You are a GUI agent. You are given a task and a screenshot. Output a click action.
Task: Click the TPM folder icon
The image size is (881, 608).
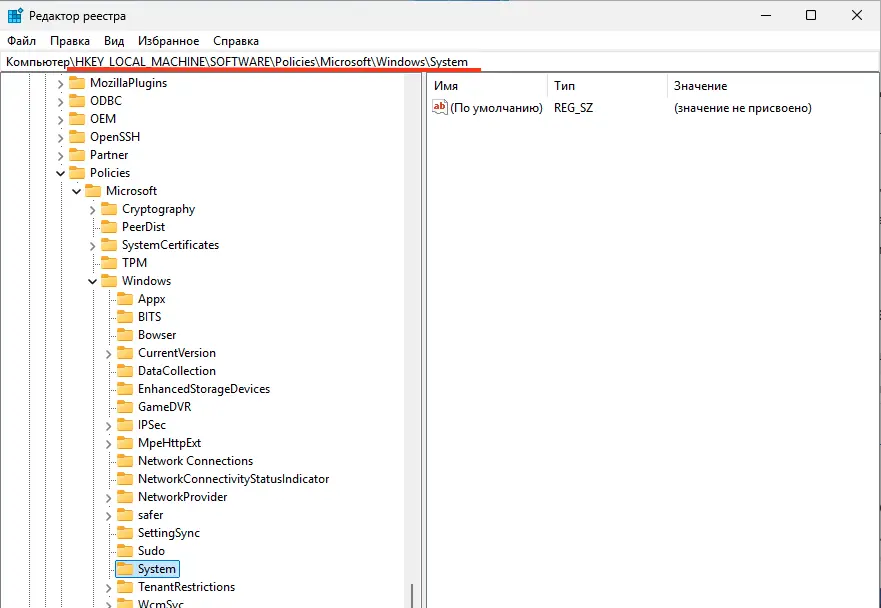point(108,262)
